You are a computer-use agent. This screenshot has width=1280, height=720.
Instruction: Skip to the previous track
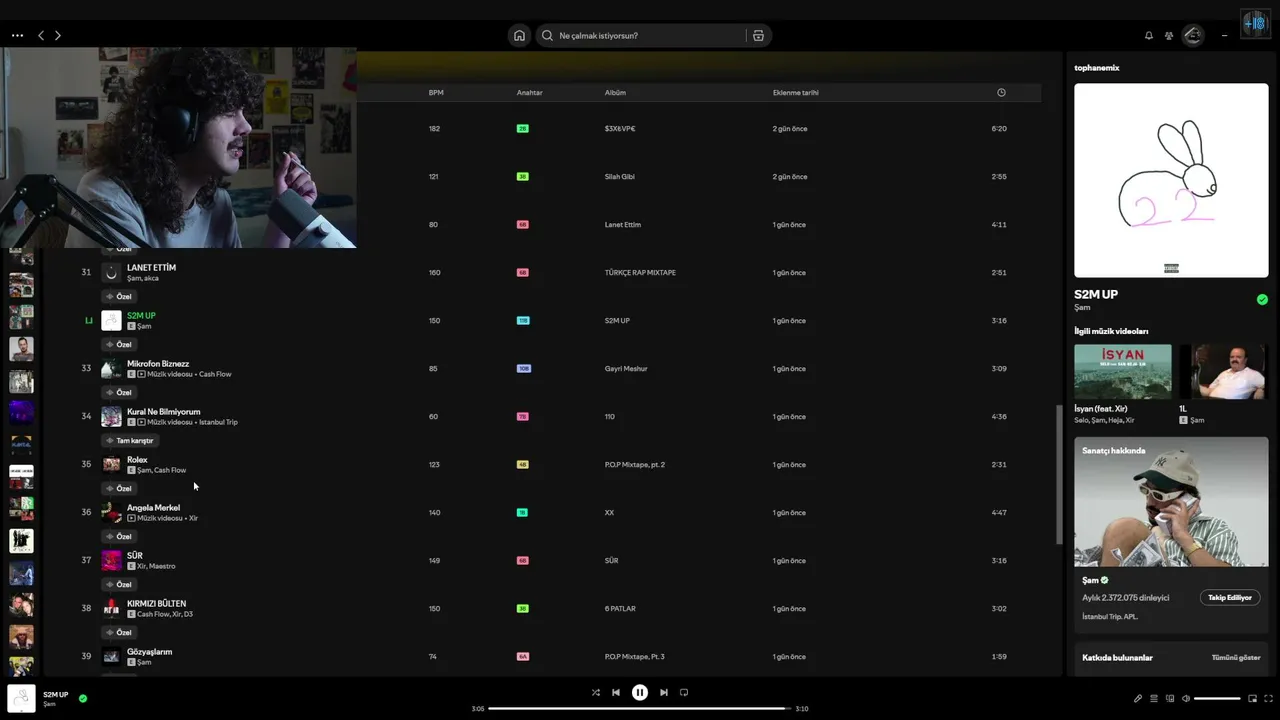tap(616, 692)
